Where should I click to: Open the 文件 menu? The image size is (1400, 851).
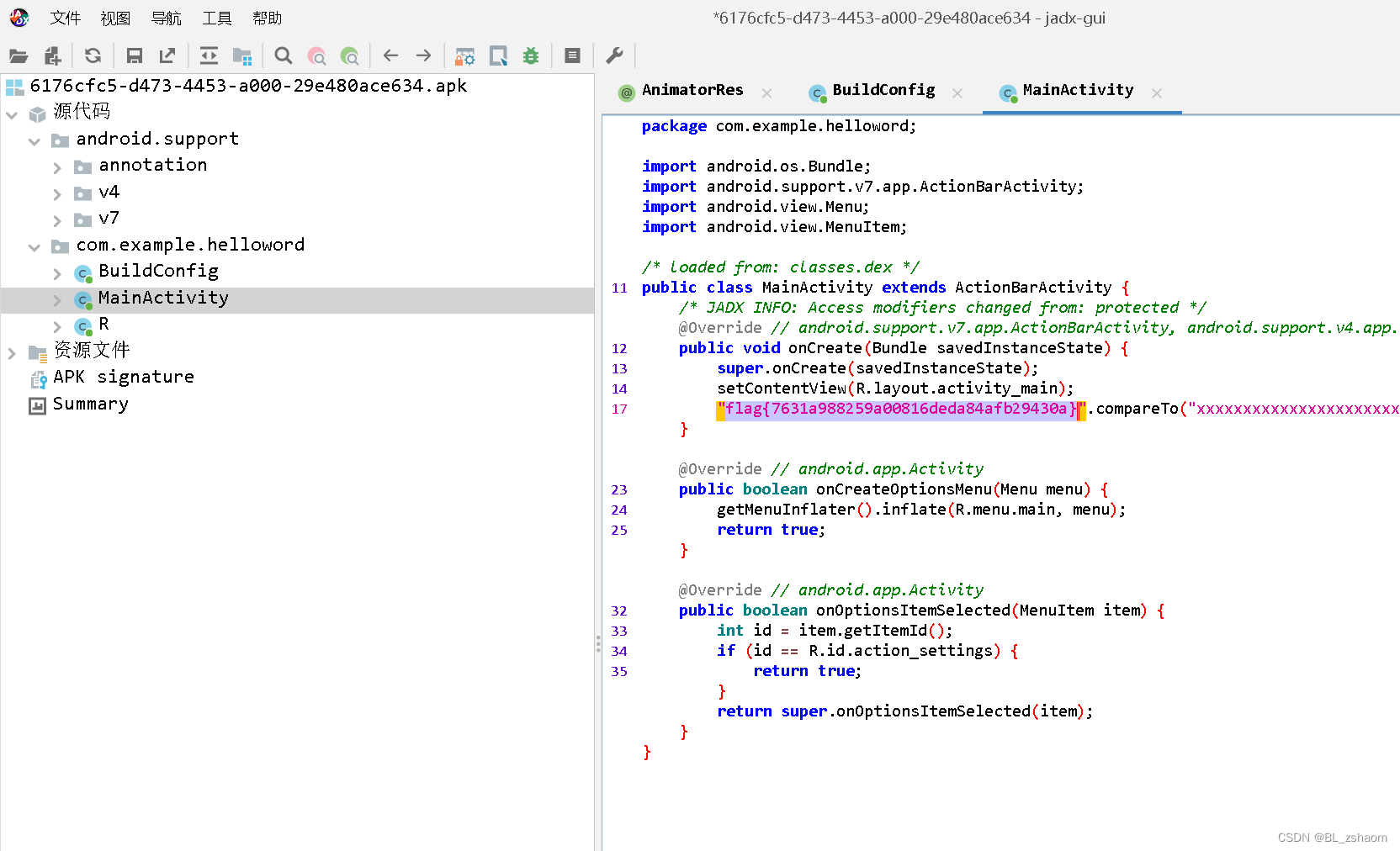(66, 18)
